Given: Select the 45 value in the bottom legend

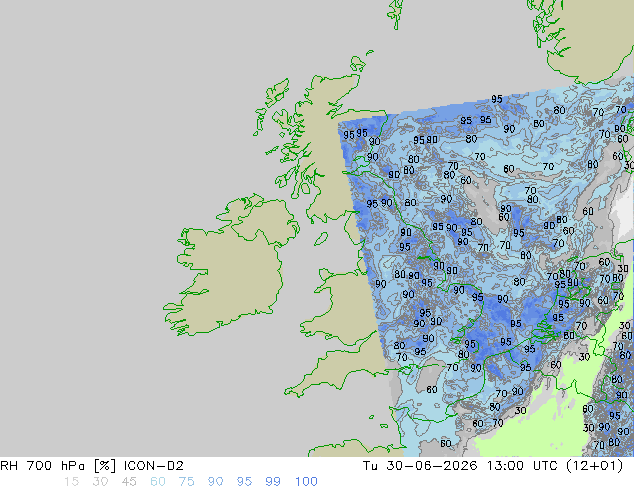Looking at the screenshot, I should point(129,482).
